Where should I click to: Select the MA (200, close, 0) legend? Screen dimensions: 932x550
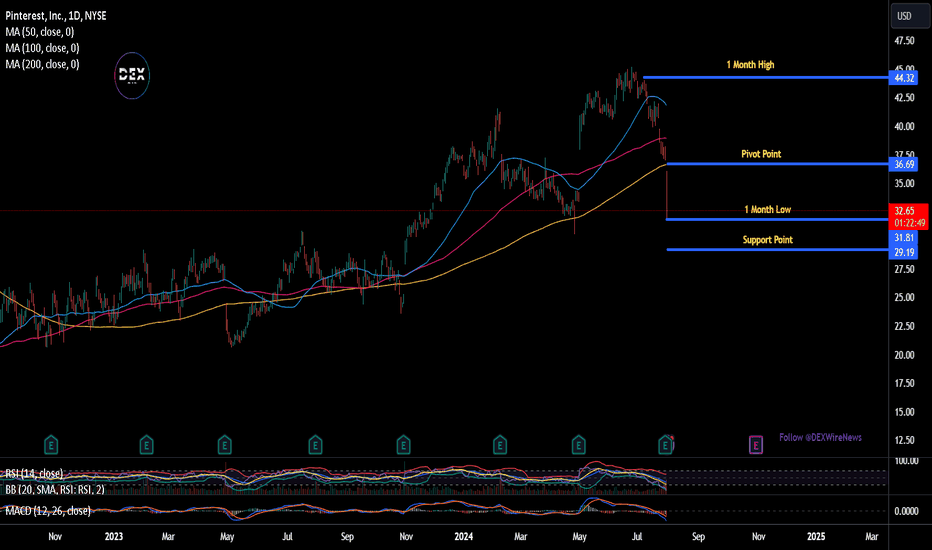pyautogui.click(x=42, y=64)
